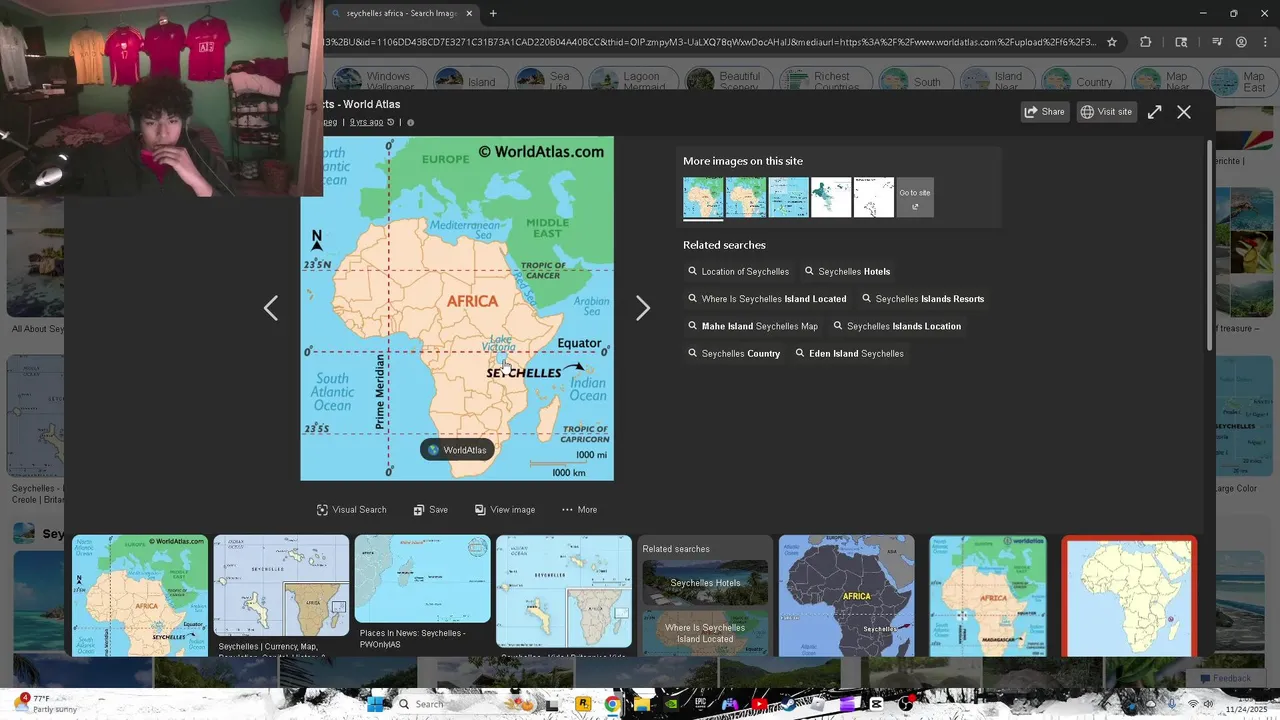Select fourth white island map thumbnail from this site
This screenshot has height=720, width=1280.
(831, 198)
